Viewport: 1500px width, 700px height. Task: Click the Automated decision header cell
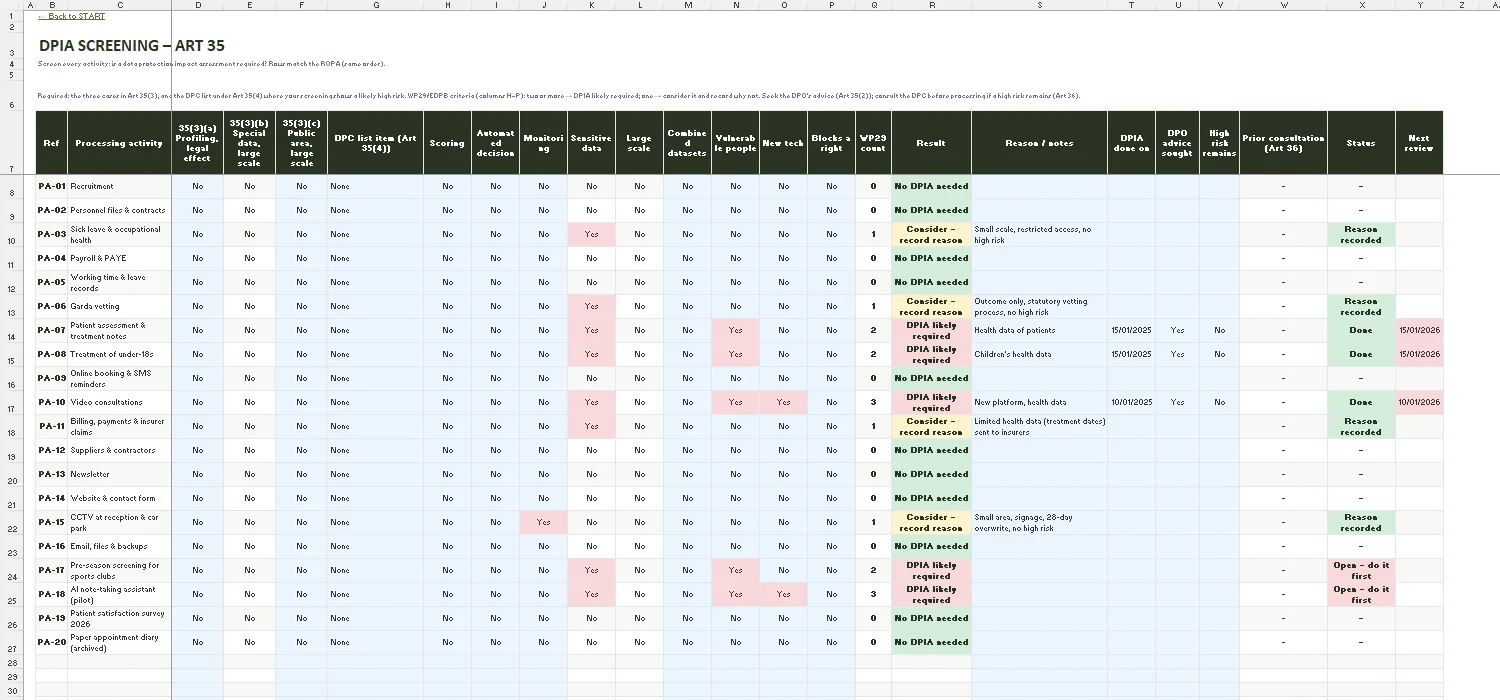496,143
